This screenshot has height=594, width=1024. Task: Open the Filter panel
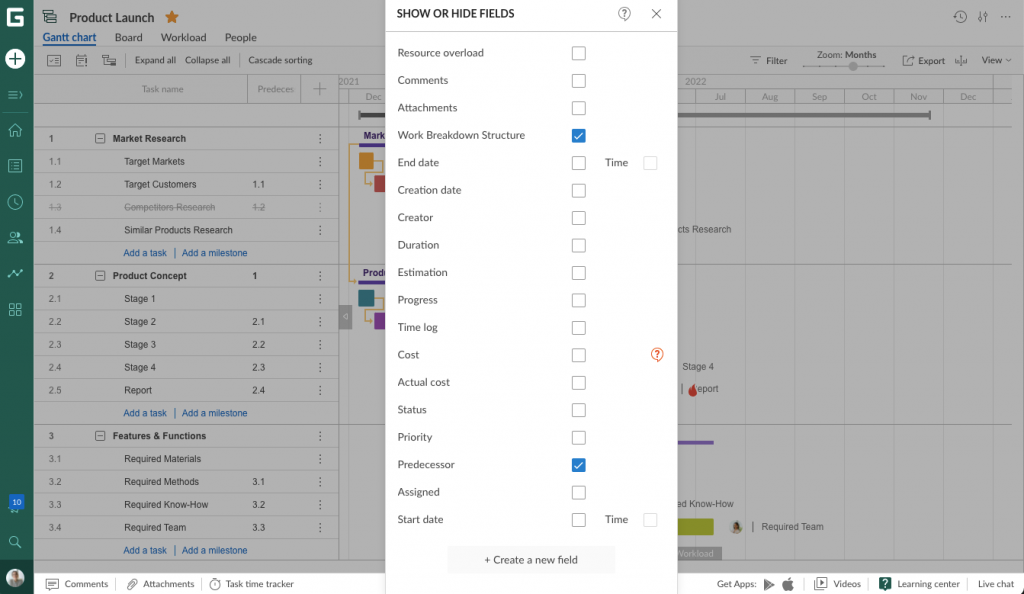click(768, 60)
